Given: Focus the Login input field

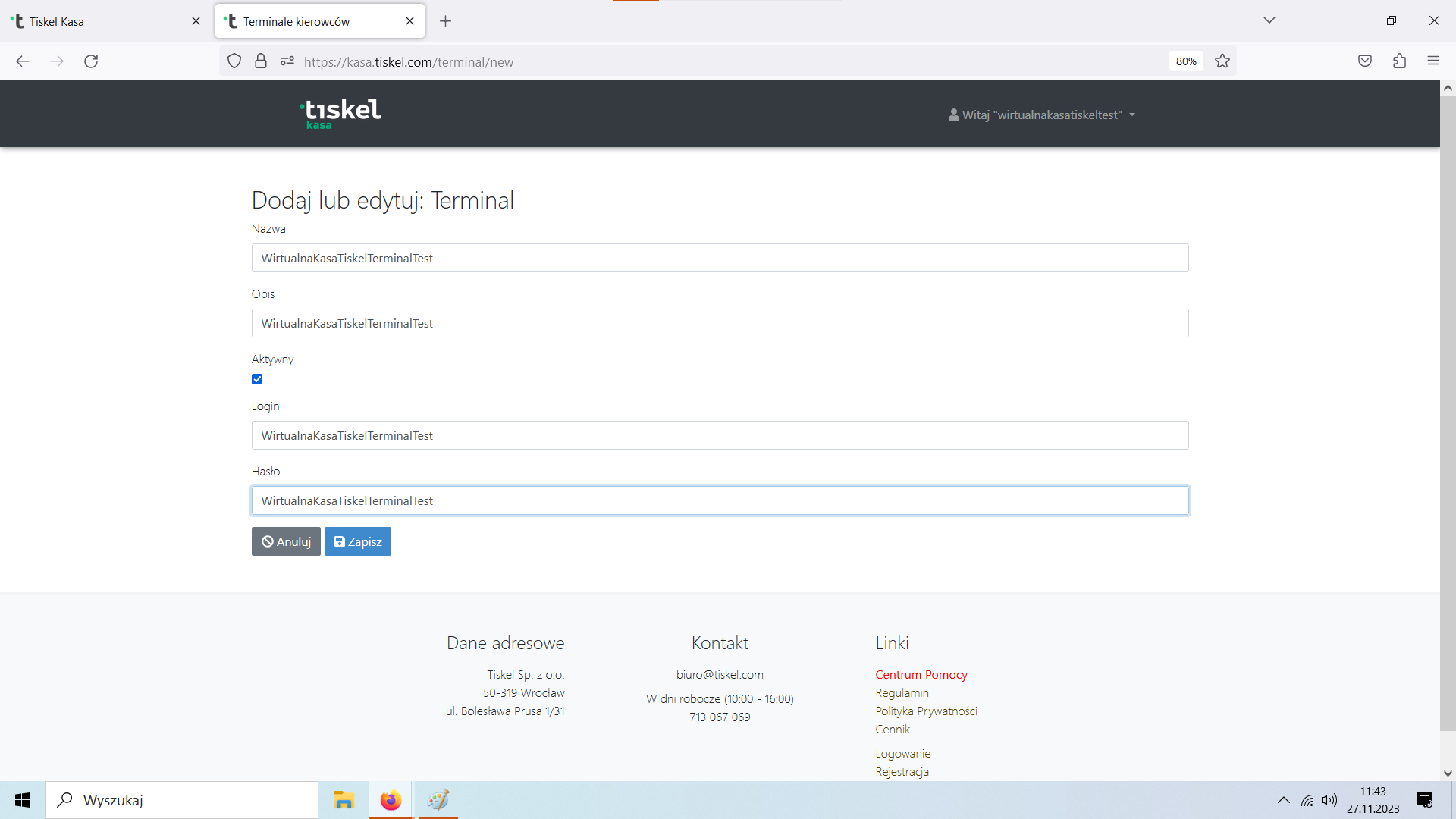Looking at the screenshot, I should pos(720,435).
